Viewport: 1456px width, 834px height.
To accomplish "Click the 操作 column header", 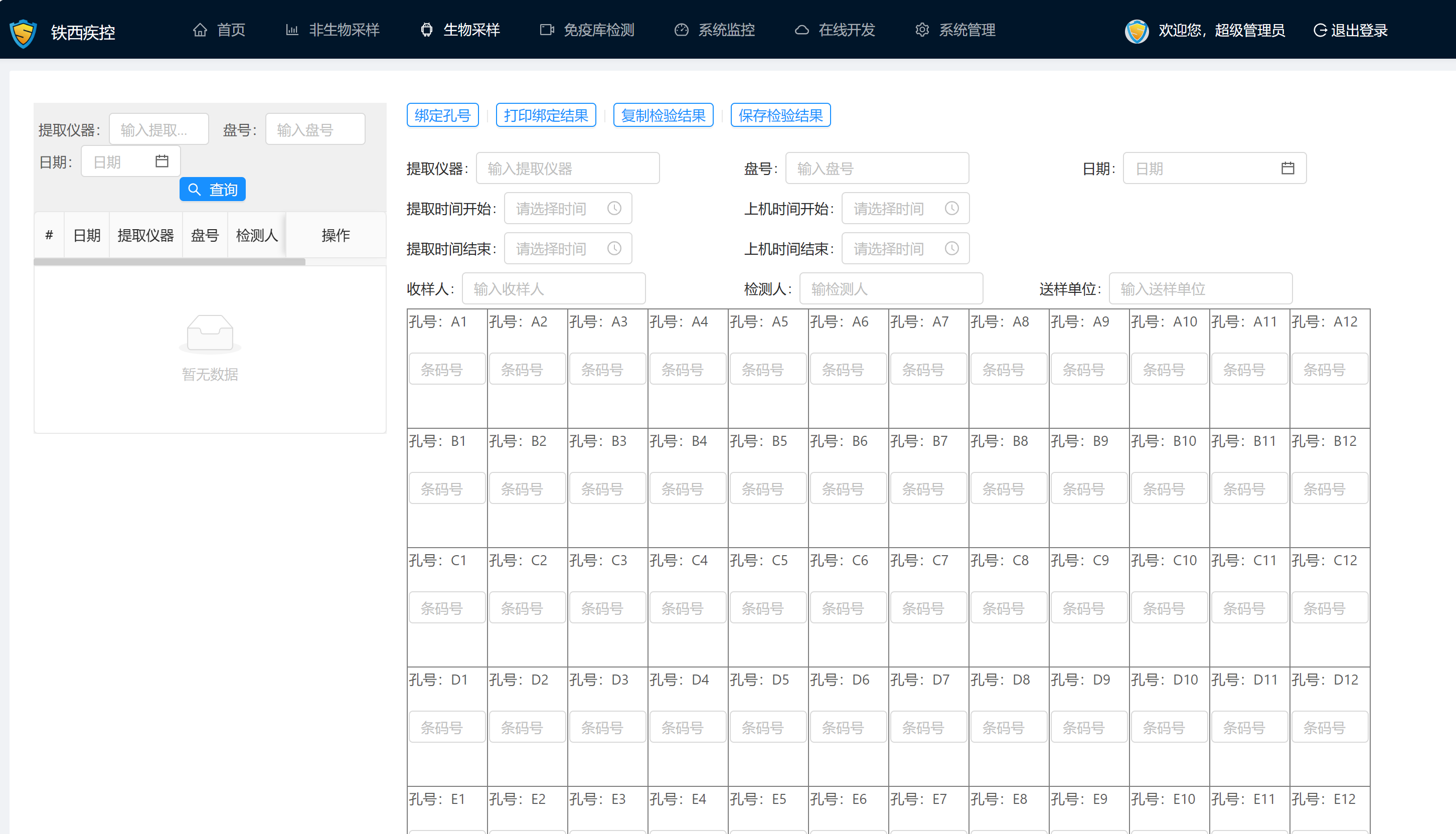I will coord(336,235).
